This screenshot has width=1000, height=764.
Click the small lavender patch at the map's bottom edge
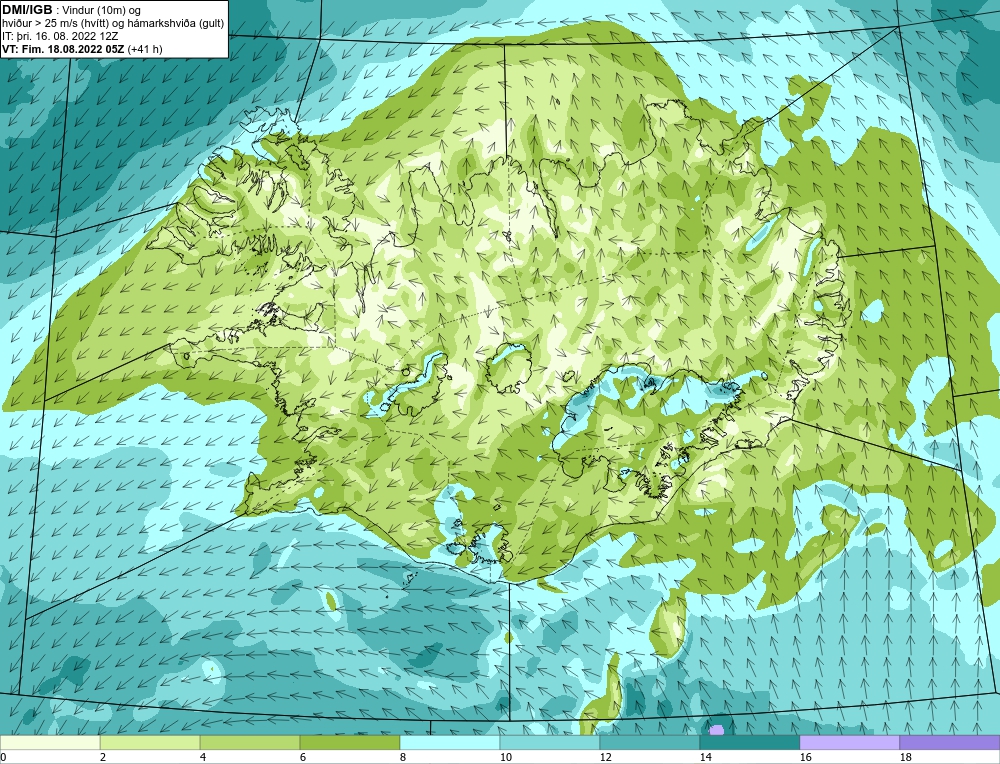717,730
